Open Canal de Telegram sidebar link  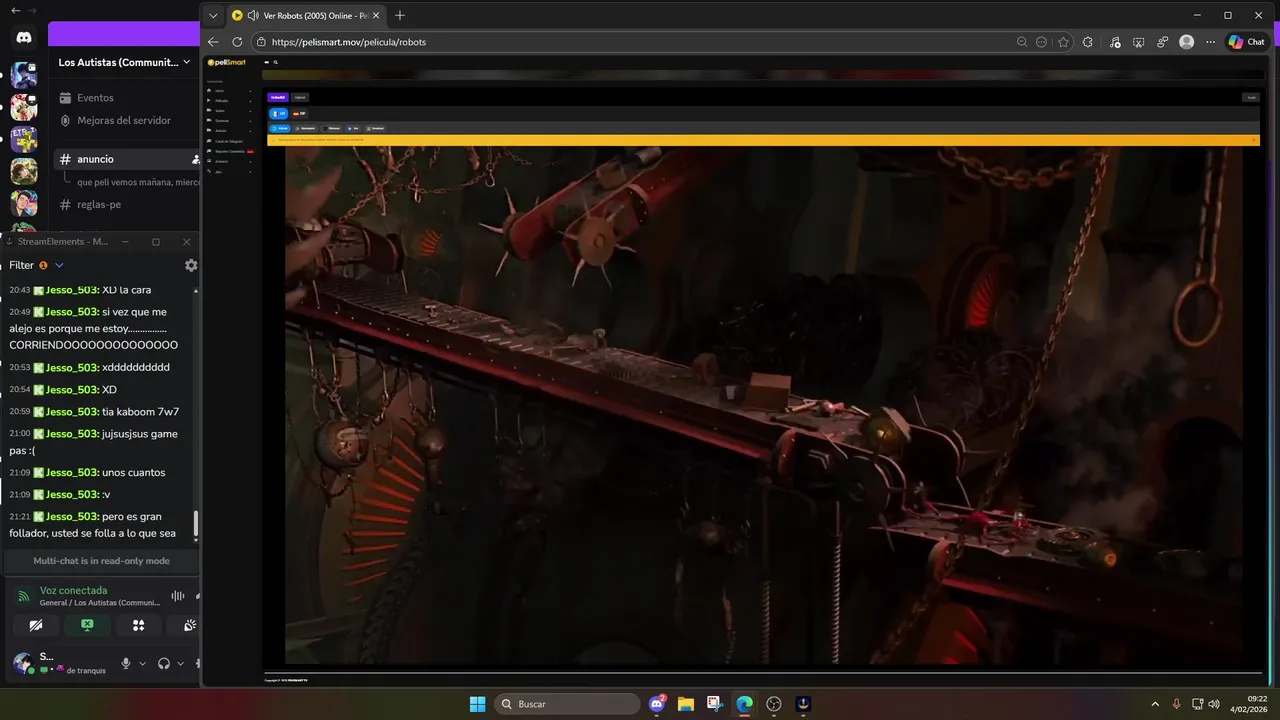click(228, 141)
